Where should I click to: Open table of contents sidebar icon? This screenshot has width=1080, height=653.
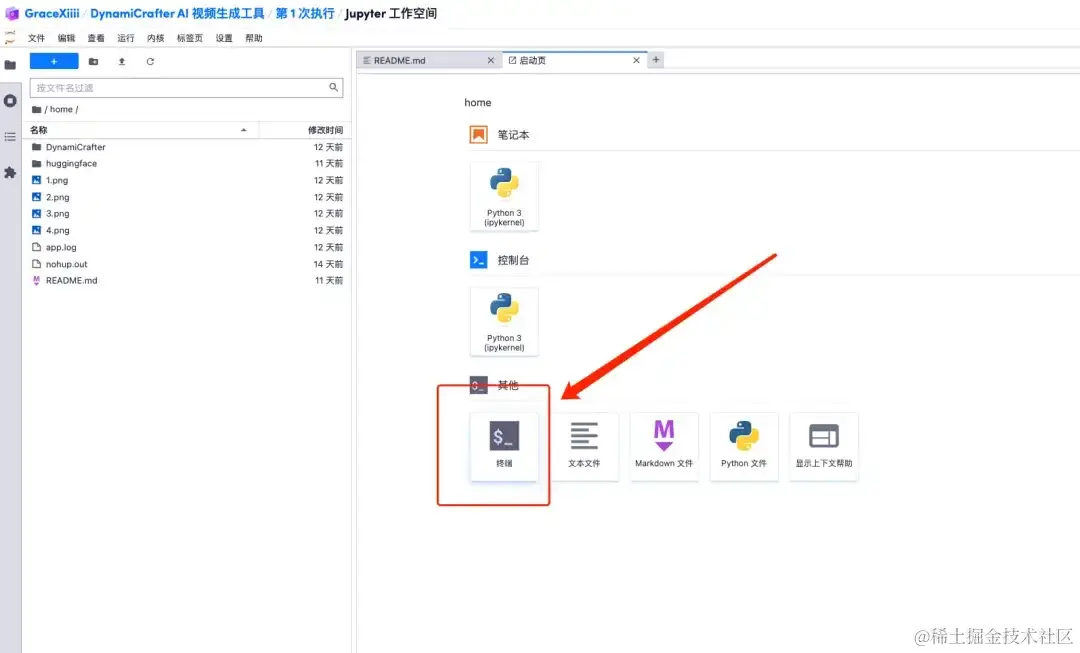pyautogui.click(x=10, y=136)
